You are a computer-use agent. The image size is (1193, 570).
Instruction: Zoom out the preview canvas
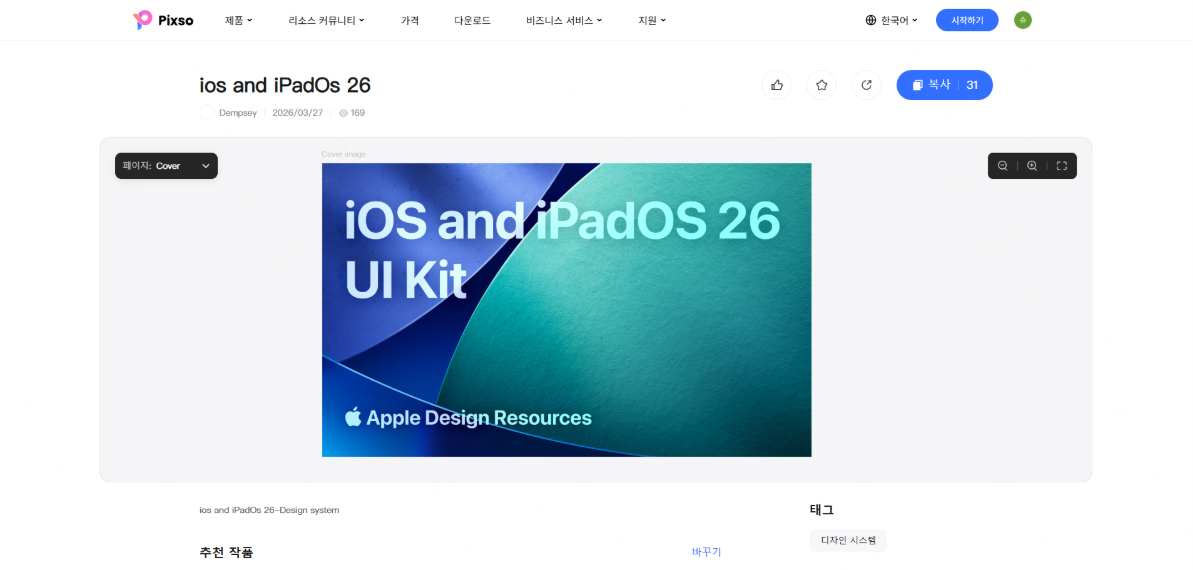1003,166
